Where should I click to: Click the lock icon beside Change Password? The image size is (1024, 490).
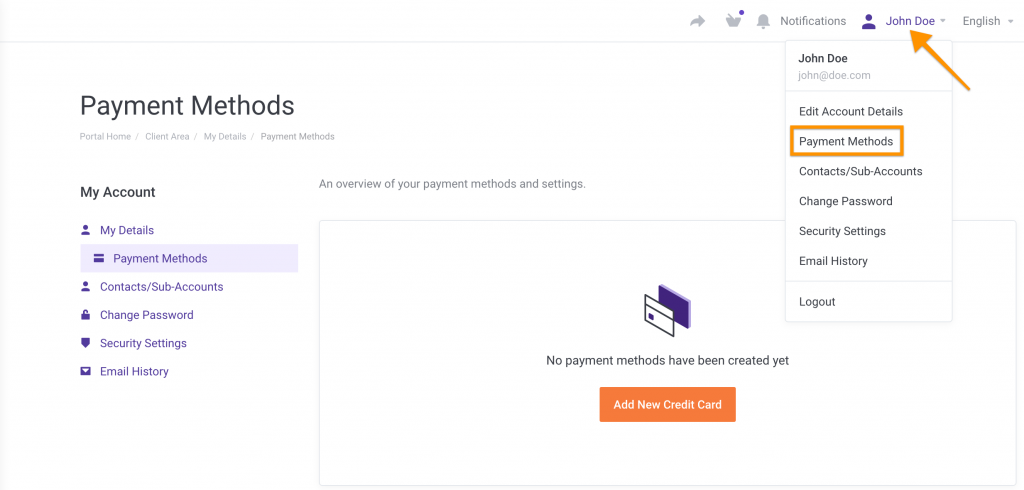pos(86,315)
